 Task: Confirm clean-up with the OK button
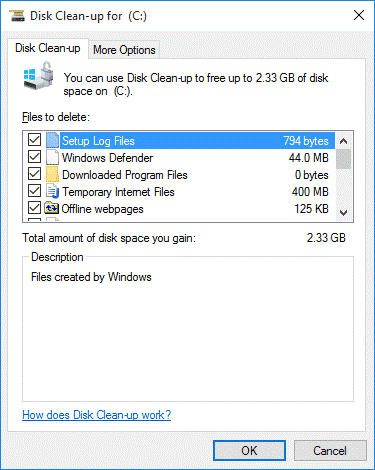(x=249, y=451)
